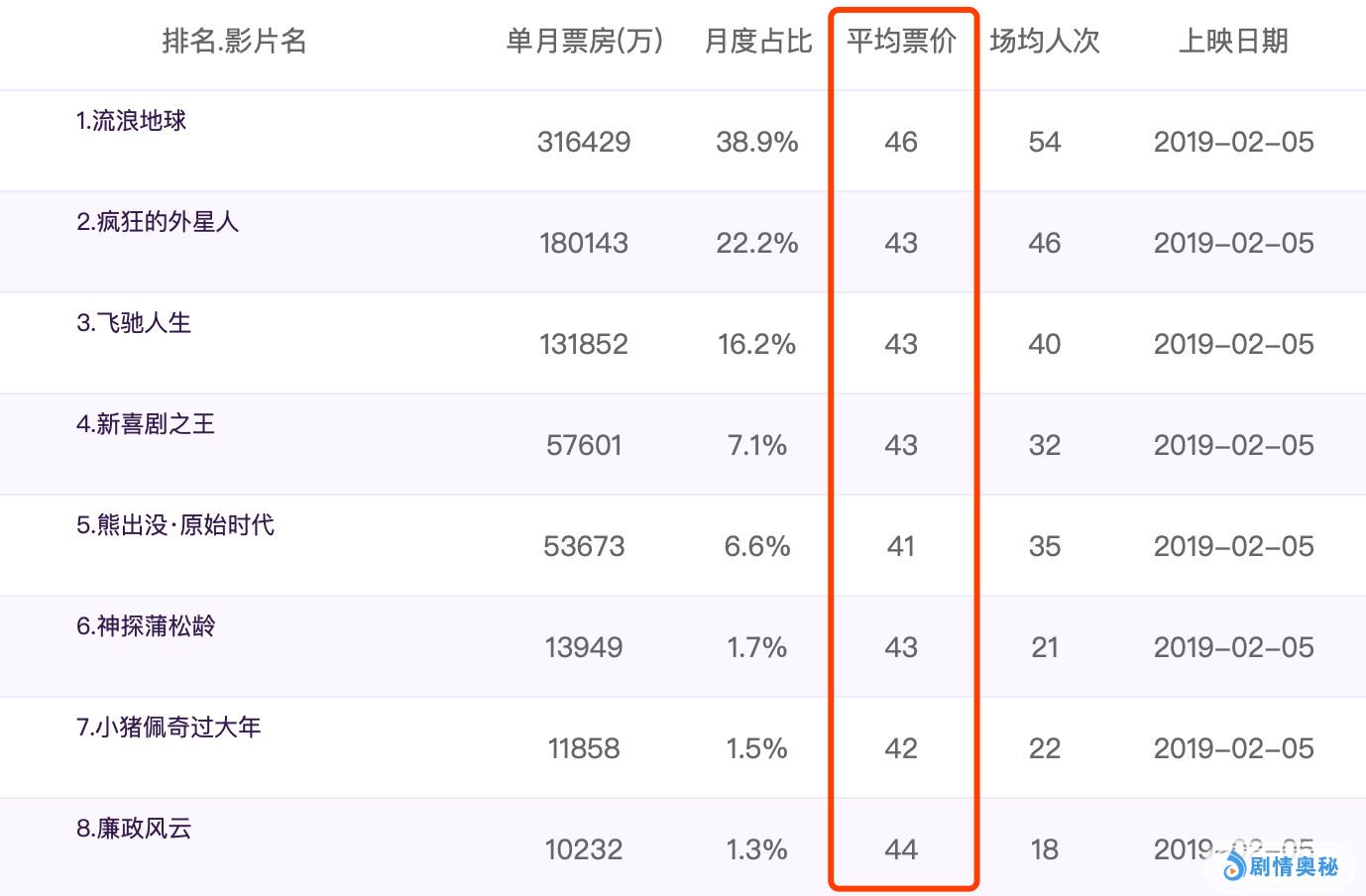Click the 月度占比 column header

757,42
